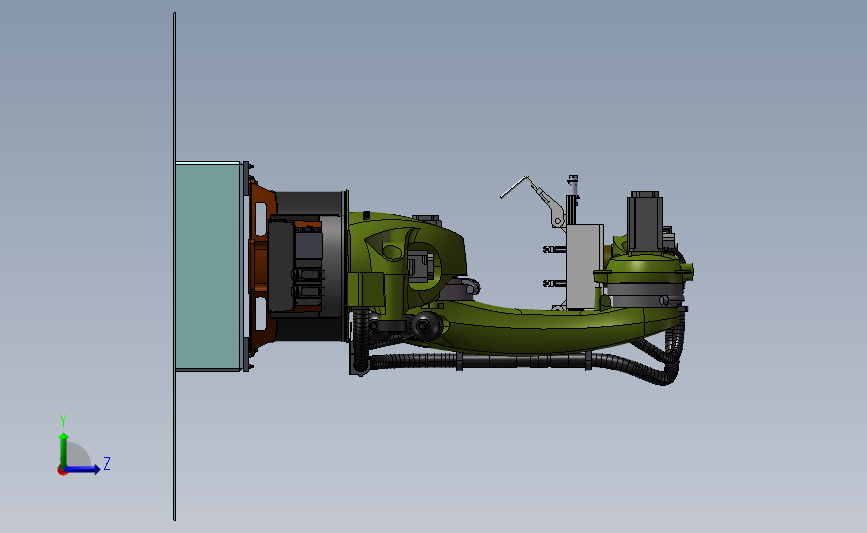867x533 pixels.
Task: Select the teal rectangular box part
Action: tap(208, 266)
